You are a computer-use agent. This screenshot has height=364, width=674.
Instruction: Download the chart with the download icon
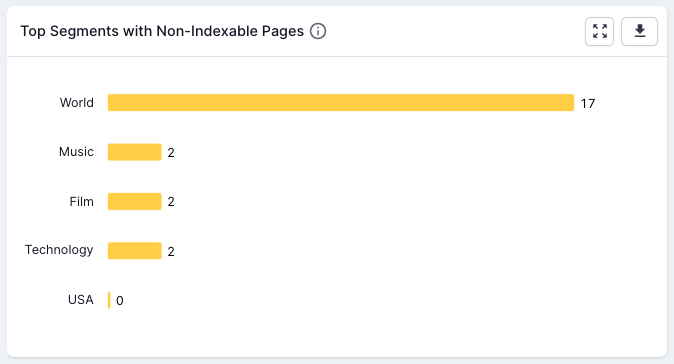coord(639,31)
